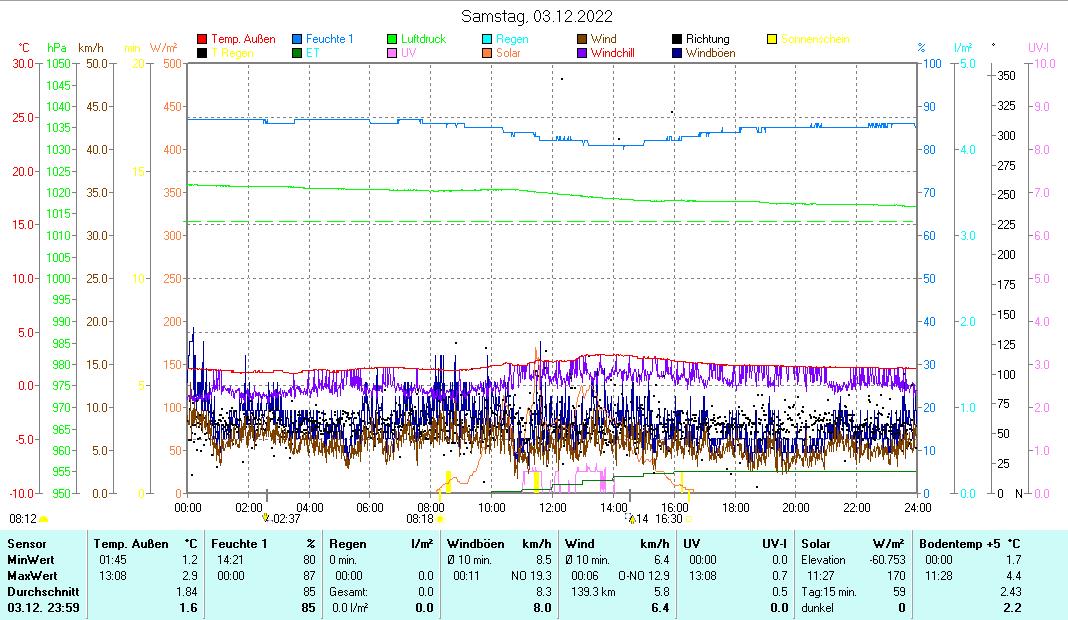Click the red Temp. Außen legend swatch
1068x620 pixels.
pyautogui.click(x=202, y=39)
